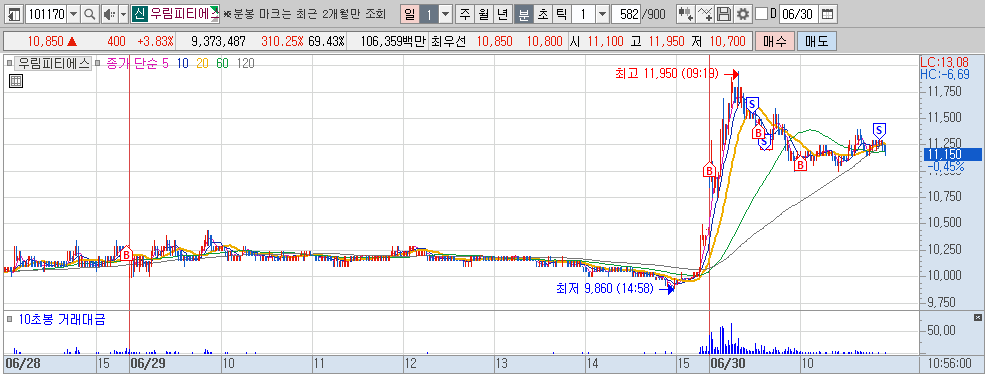Click the stock code input field 101170
Viewport: 985px width, 374px height.
pyautogui.click(x=46, y=13)
